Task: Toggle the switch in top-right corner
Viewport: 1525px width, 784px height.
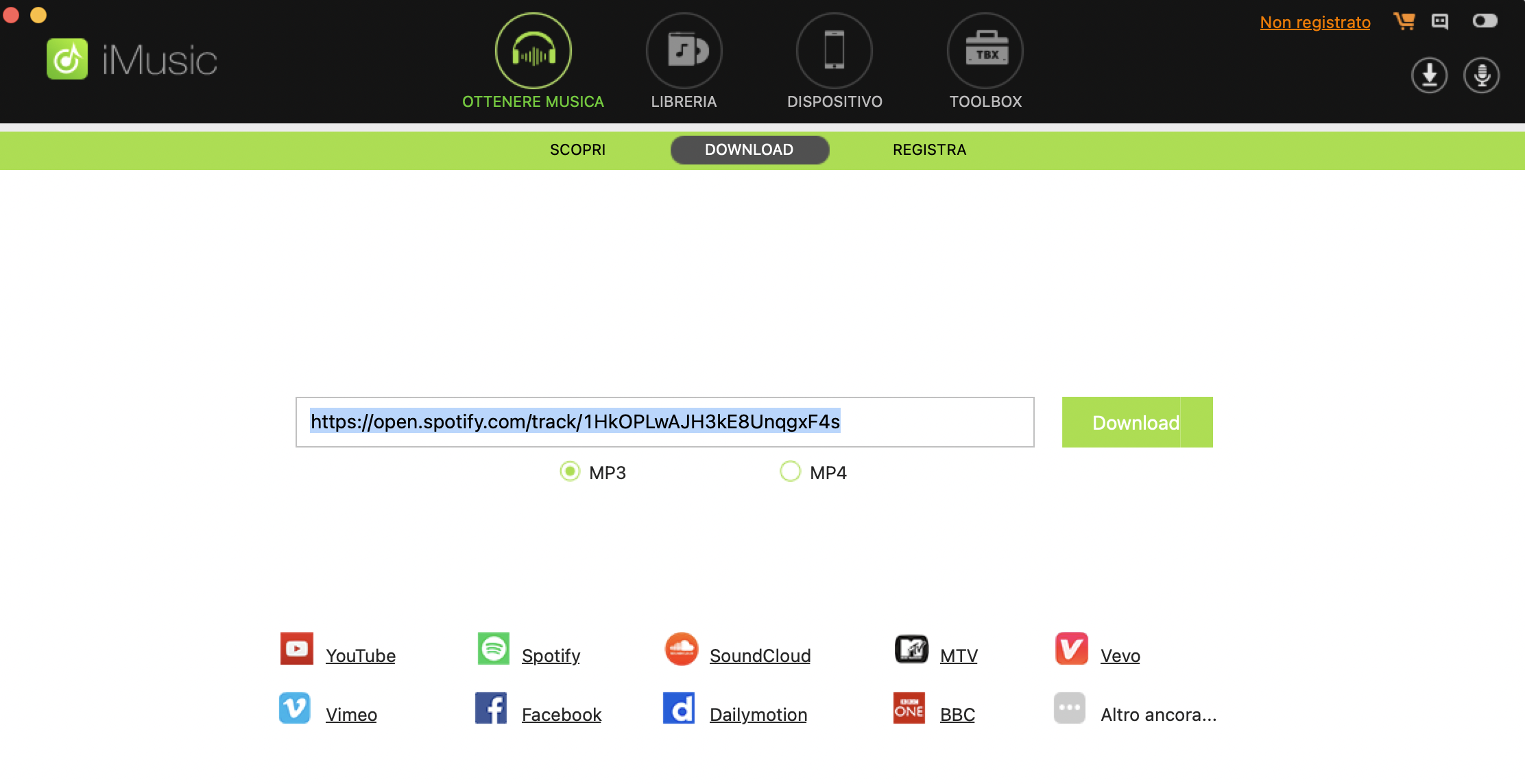Action: pos(1485,21)
